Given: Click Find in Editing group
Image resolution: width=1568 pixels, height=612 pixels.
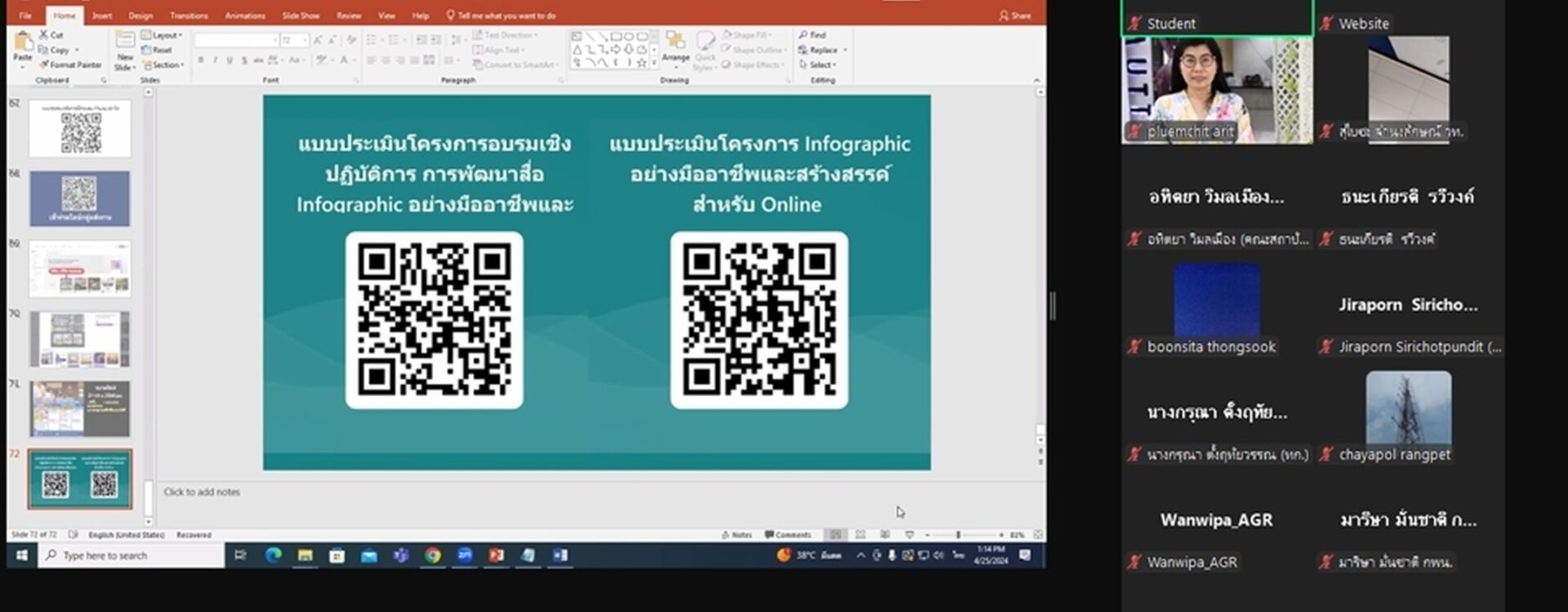Looking at the screenshot, I should (x=813, y=35).
